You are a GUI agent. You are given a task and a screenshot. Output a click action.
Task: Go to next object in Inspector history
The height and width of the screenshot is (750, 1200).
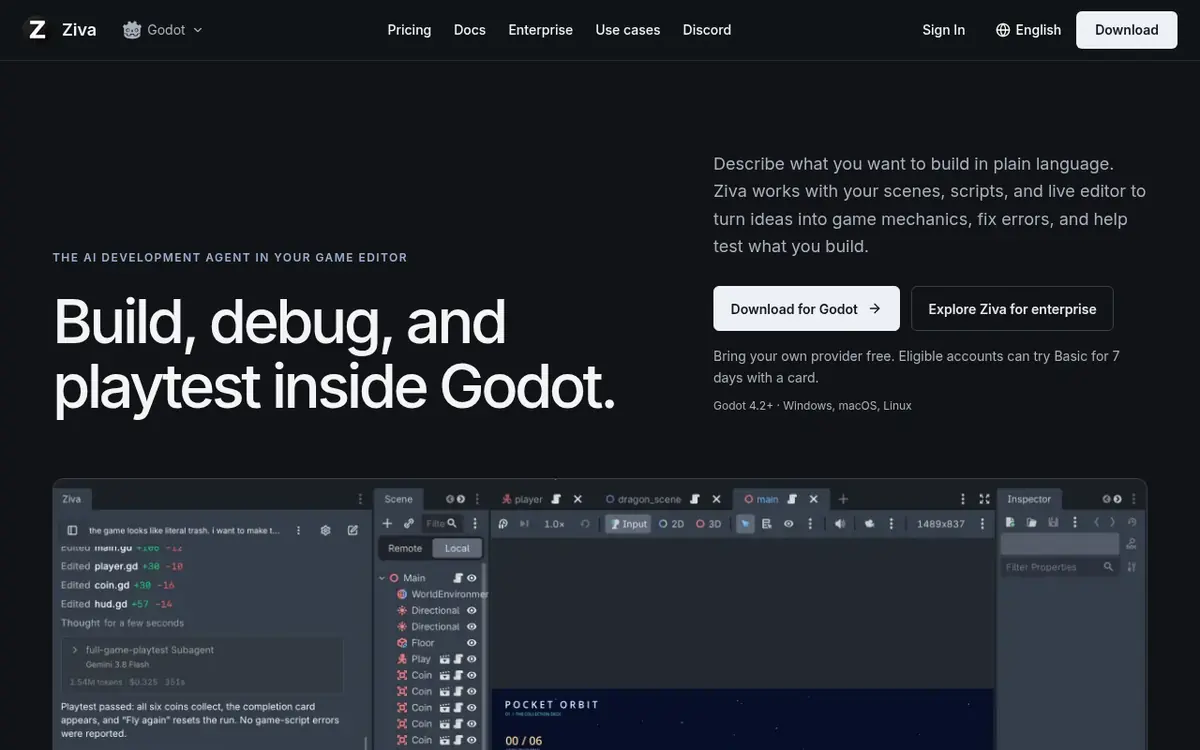point(1112,522)
